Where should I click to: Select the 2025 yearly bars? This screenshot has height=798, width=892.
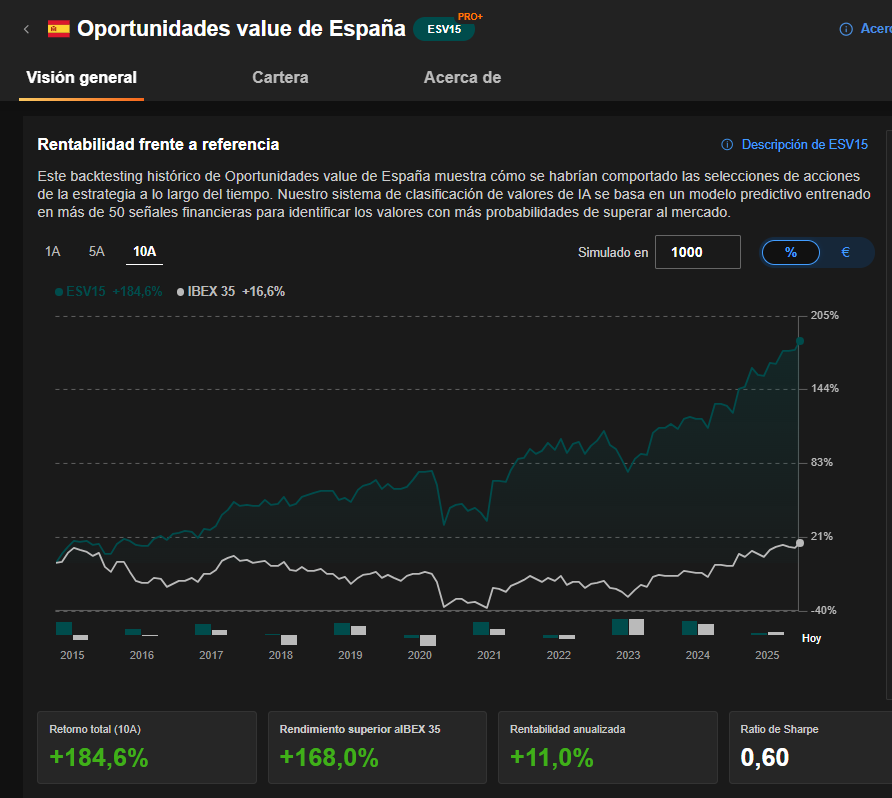coord(767,633)
